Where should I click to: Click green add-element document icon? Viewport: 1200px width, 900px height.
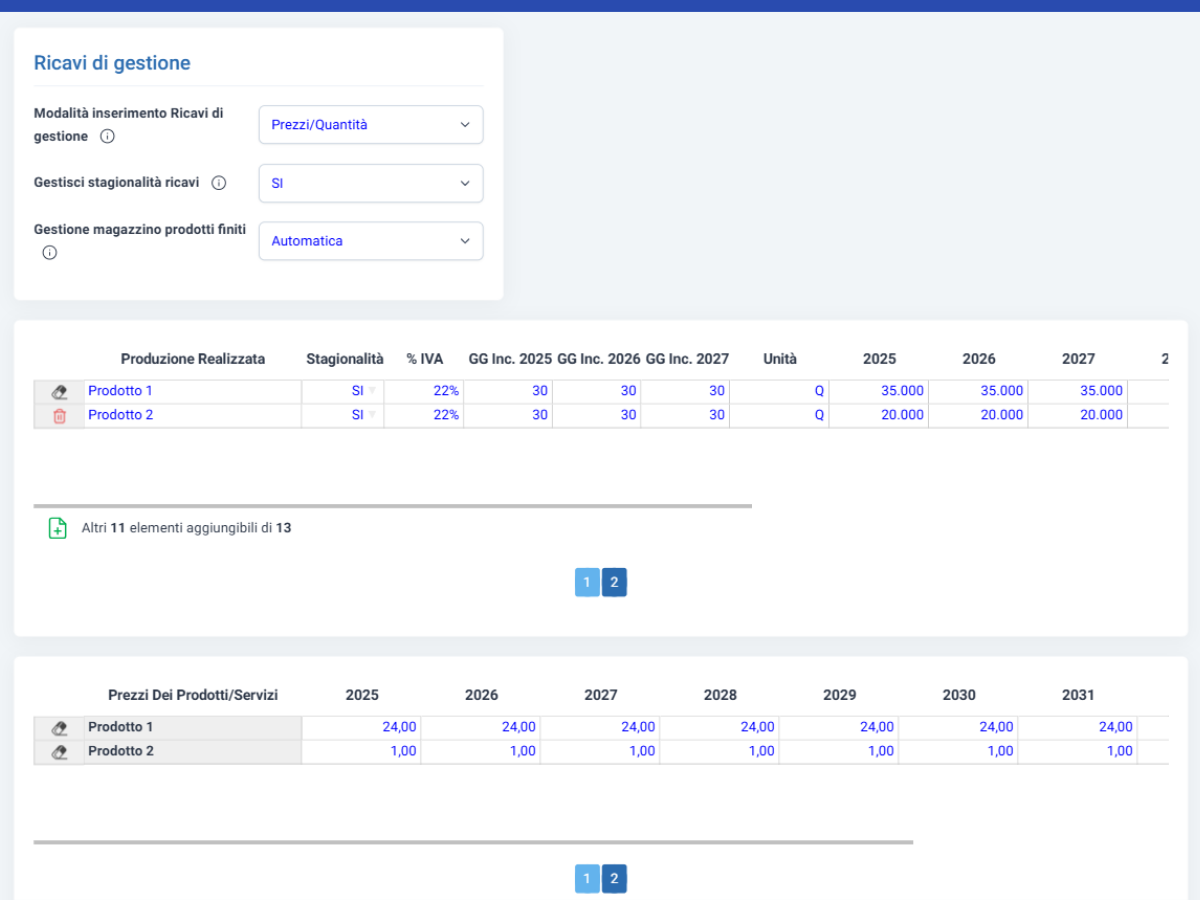(x=58, y=528)
